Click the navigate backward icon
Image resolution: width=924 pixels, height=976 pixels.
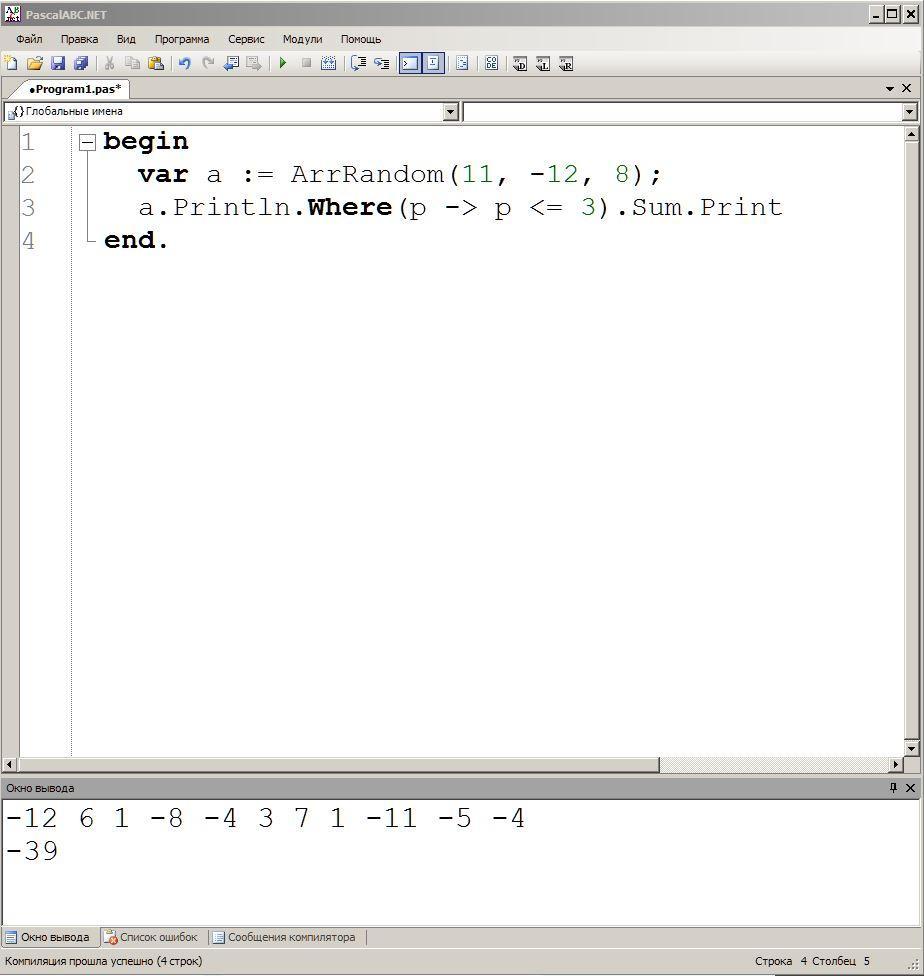tap(231, 63)
